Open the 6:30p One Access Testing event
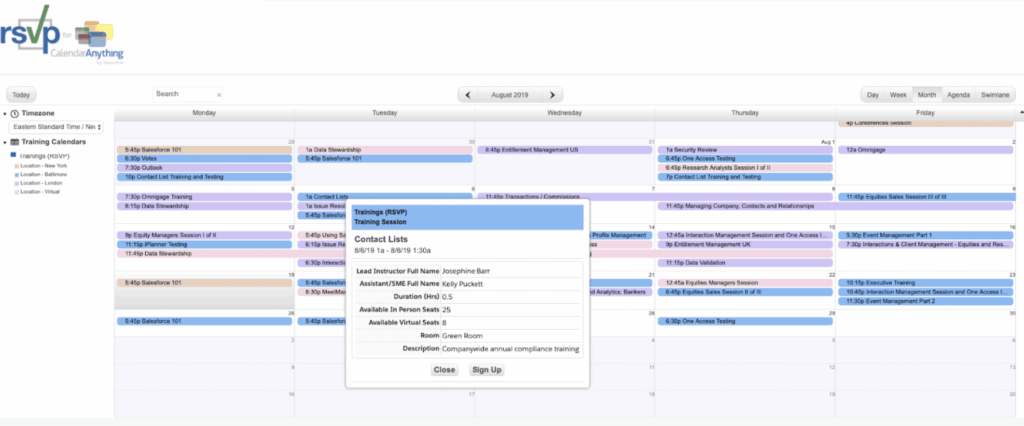The image size is (1024, 426). click(x=745, y=321)
